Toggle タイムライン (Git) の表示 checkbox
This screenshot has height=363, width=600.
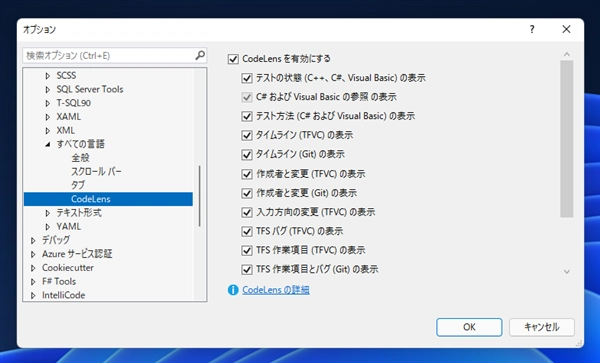click(x=247, y=155)
